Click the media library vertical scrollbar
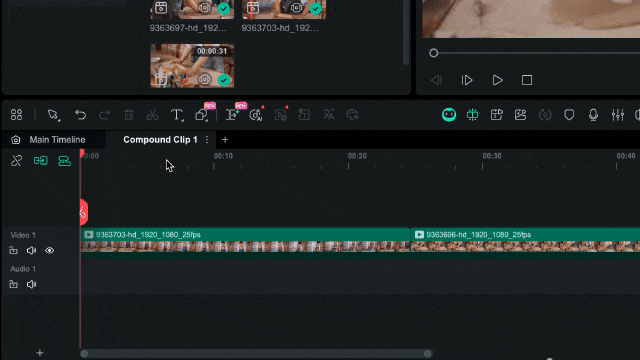Image resolution: width=640 pixels, height=360 pixels. click(406, 33)
